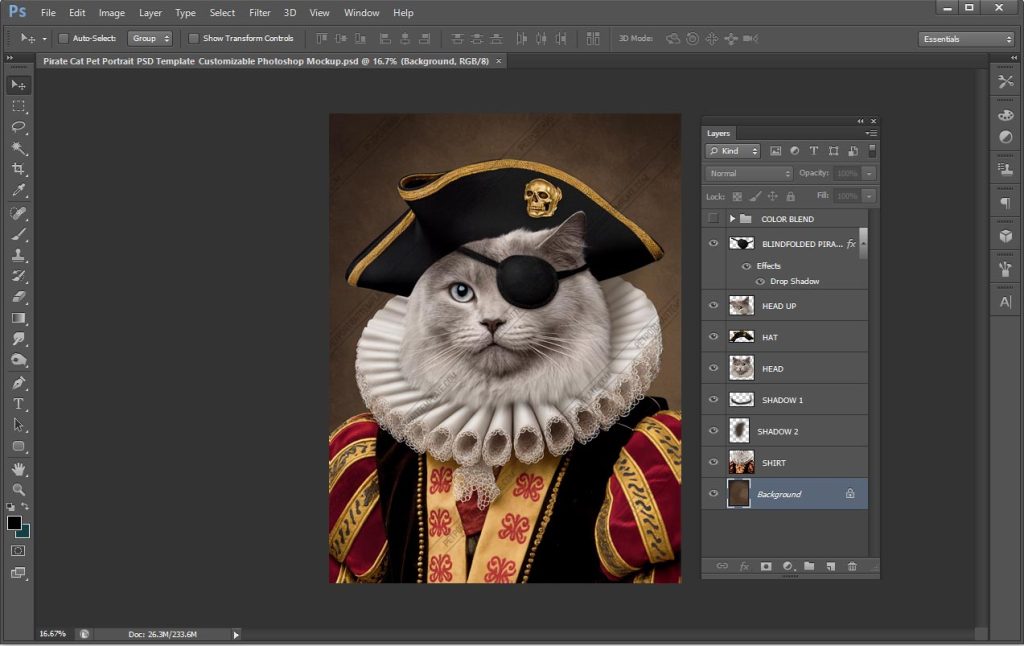Viewport: 1024px width, 646px height.
Task: Pick the Eyedropper tool
Action: (18, 190)
